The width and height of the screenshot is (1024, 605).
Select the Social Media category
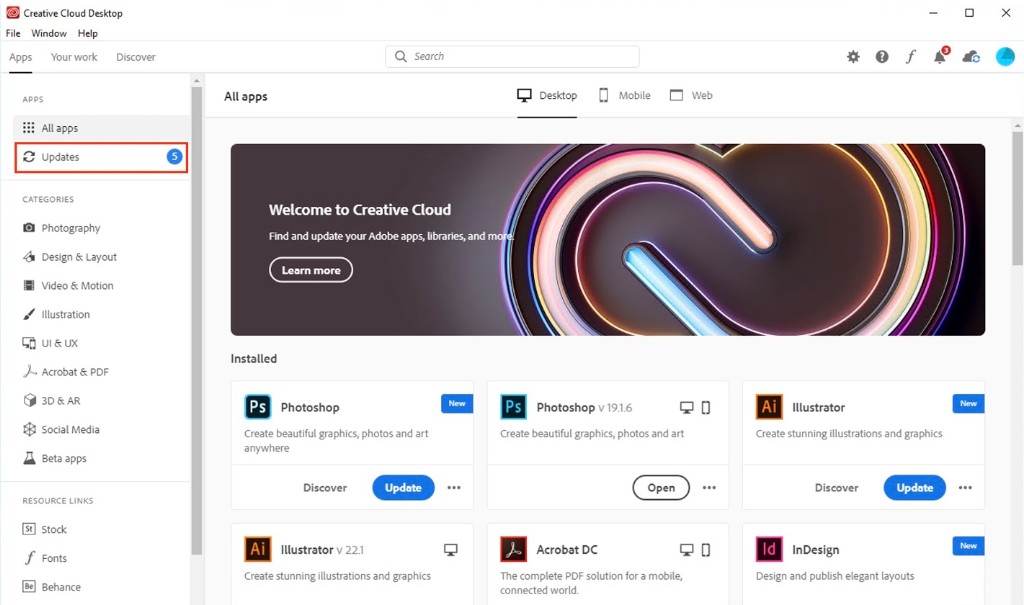pos(70,429)
